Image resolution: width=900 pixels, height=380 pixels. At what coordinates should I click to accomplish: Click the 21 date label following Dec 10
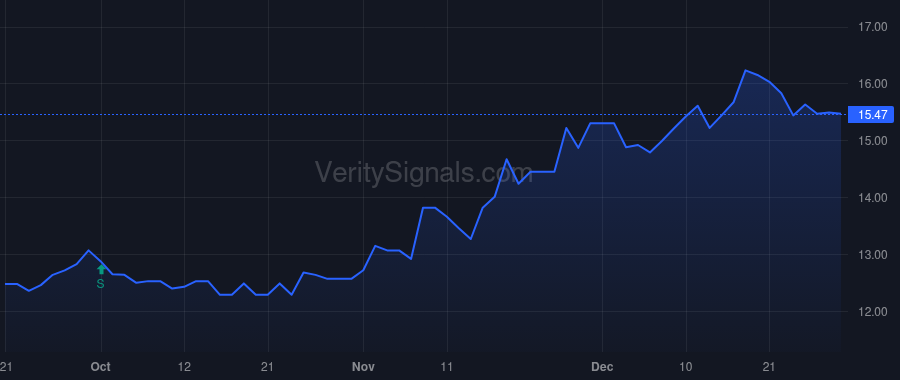point(769,367)
